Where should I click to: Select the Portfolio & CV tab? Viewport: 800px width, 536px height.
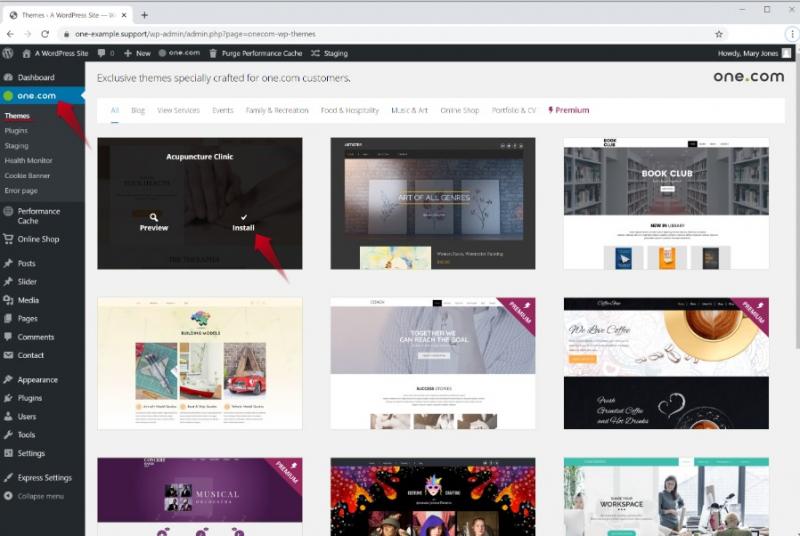[514, 110]
